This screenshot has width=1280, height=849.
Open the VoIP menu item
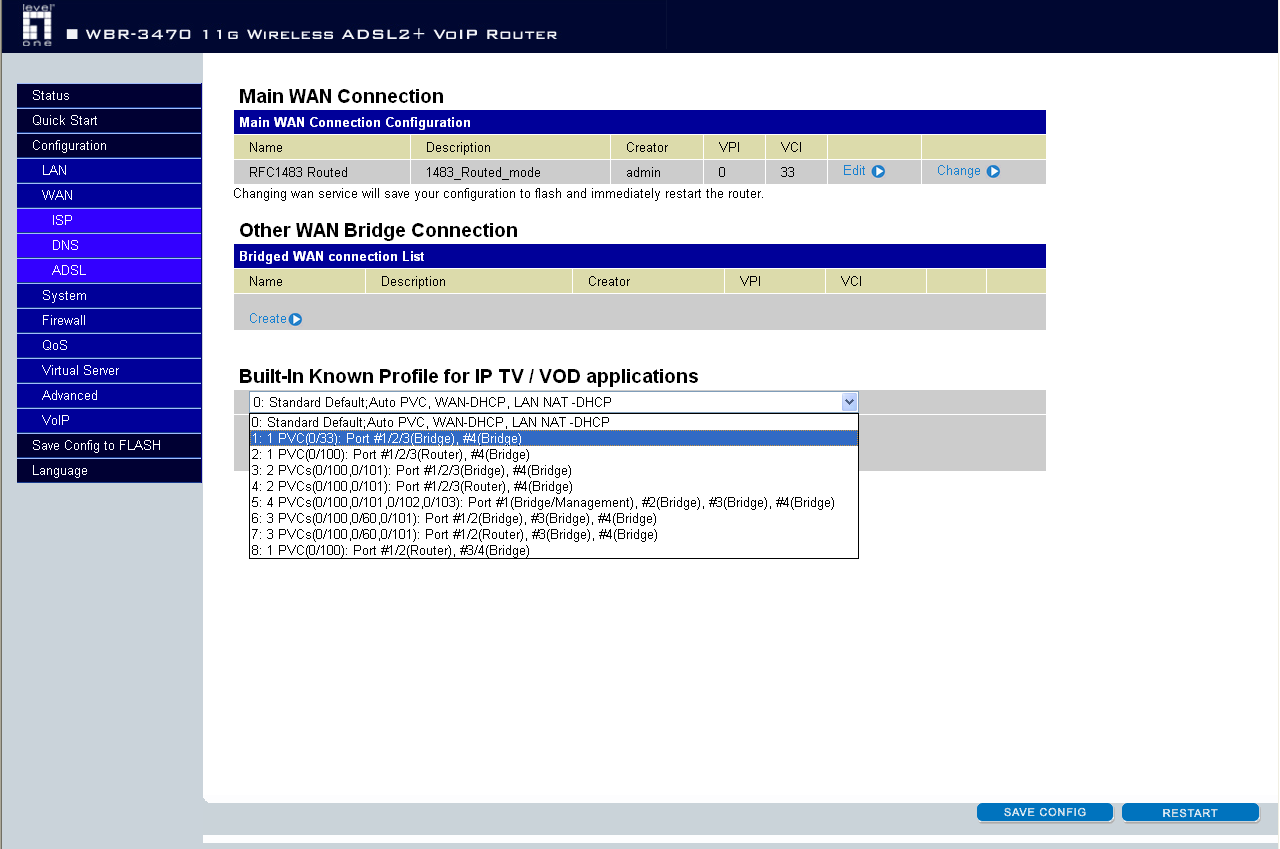click(109, 421)
